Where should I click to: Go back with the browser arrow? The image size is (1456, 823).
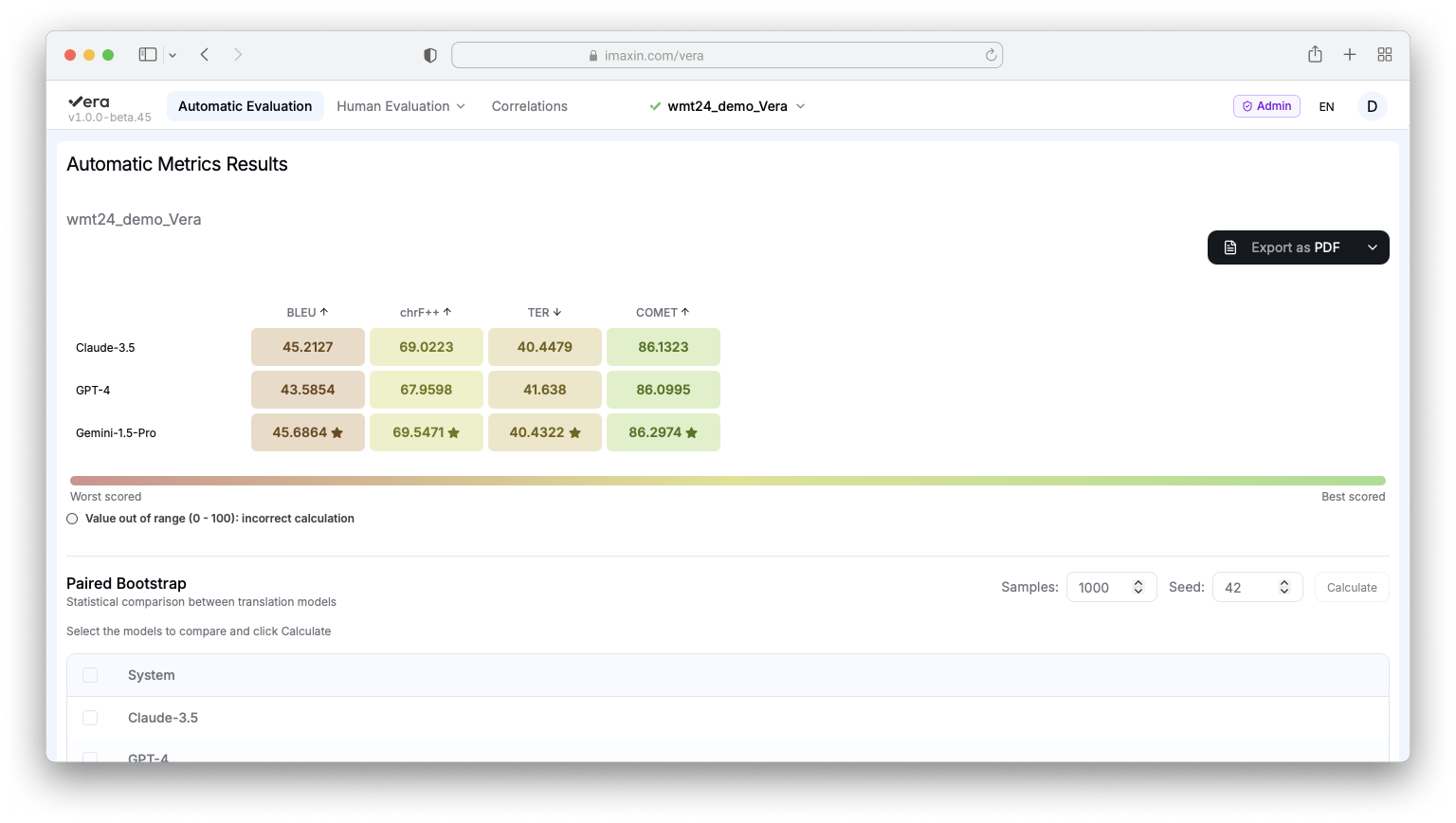click(205, 55)
